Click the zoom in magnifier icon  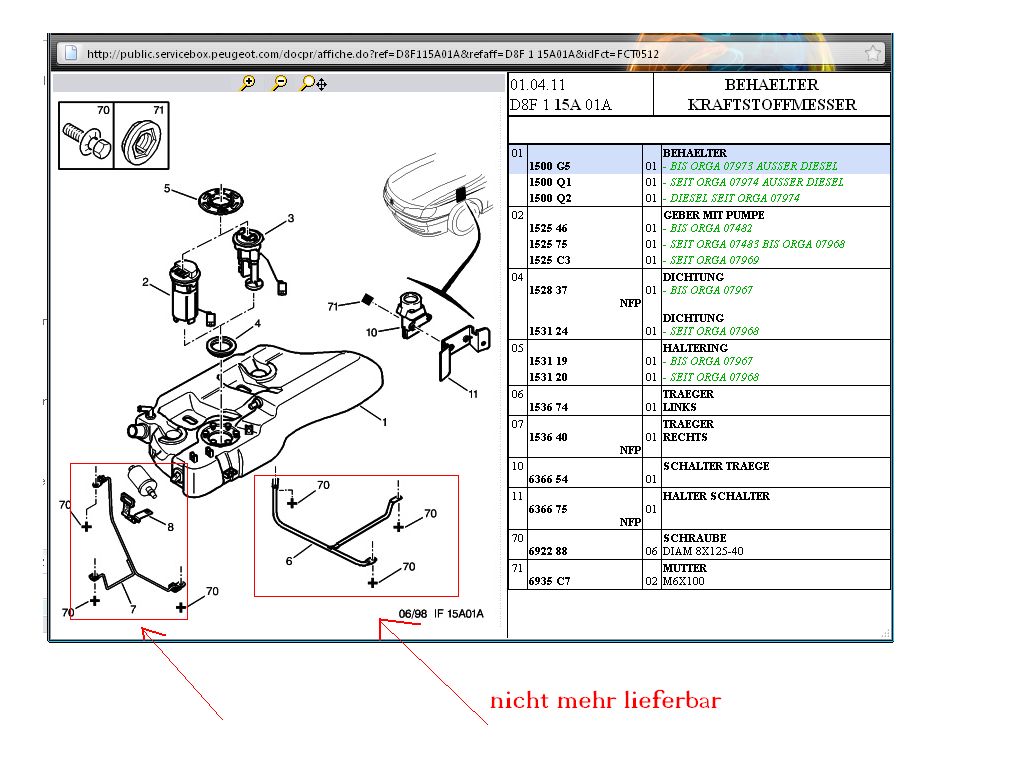click(248, 84)
